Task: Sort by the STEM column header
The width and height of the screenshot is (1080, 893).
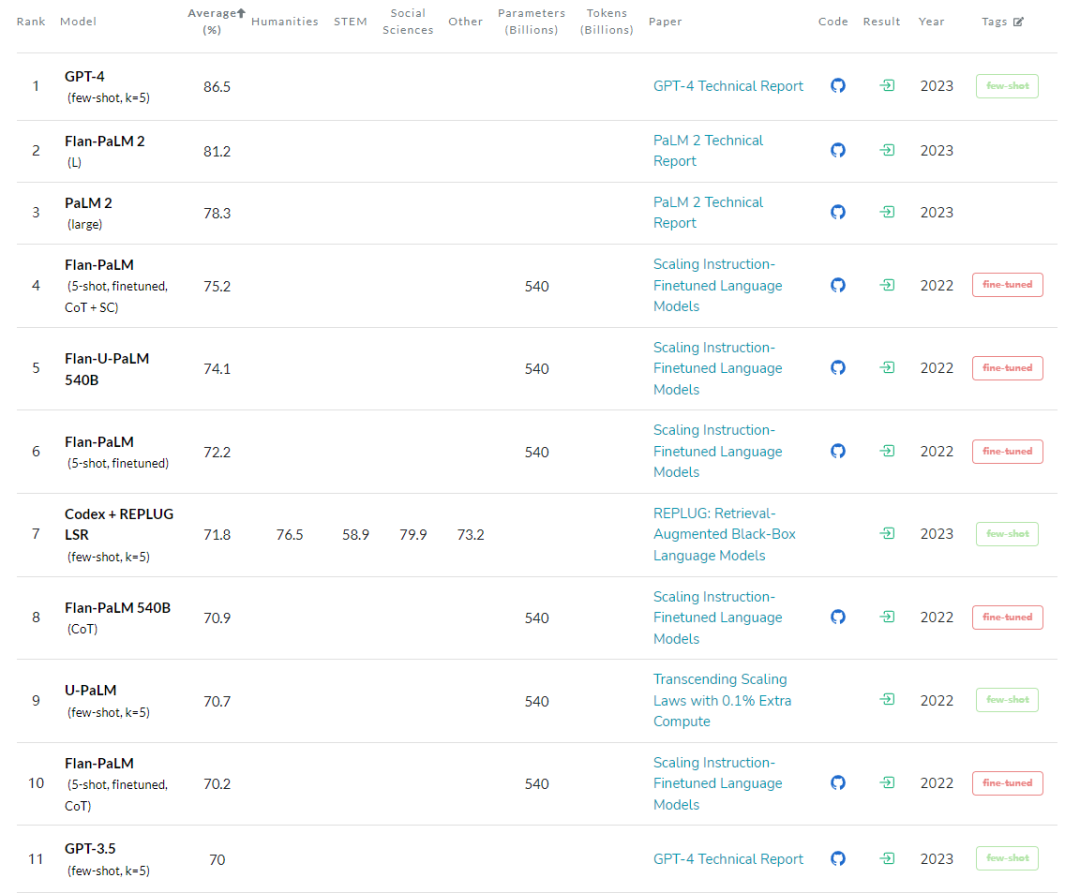Action: tap(350, 21)
